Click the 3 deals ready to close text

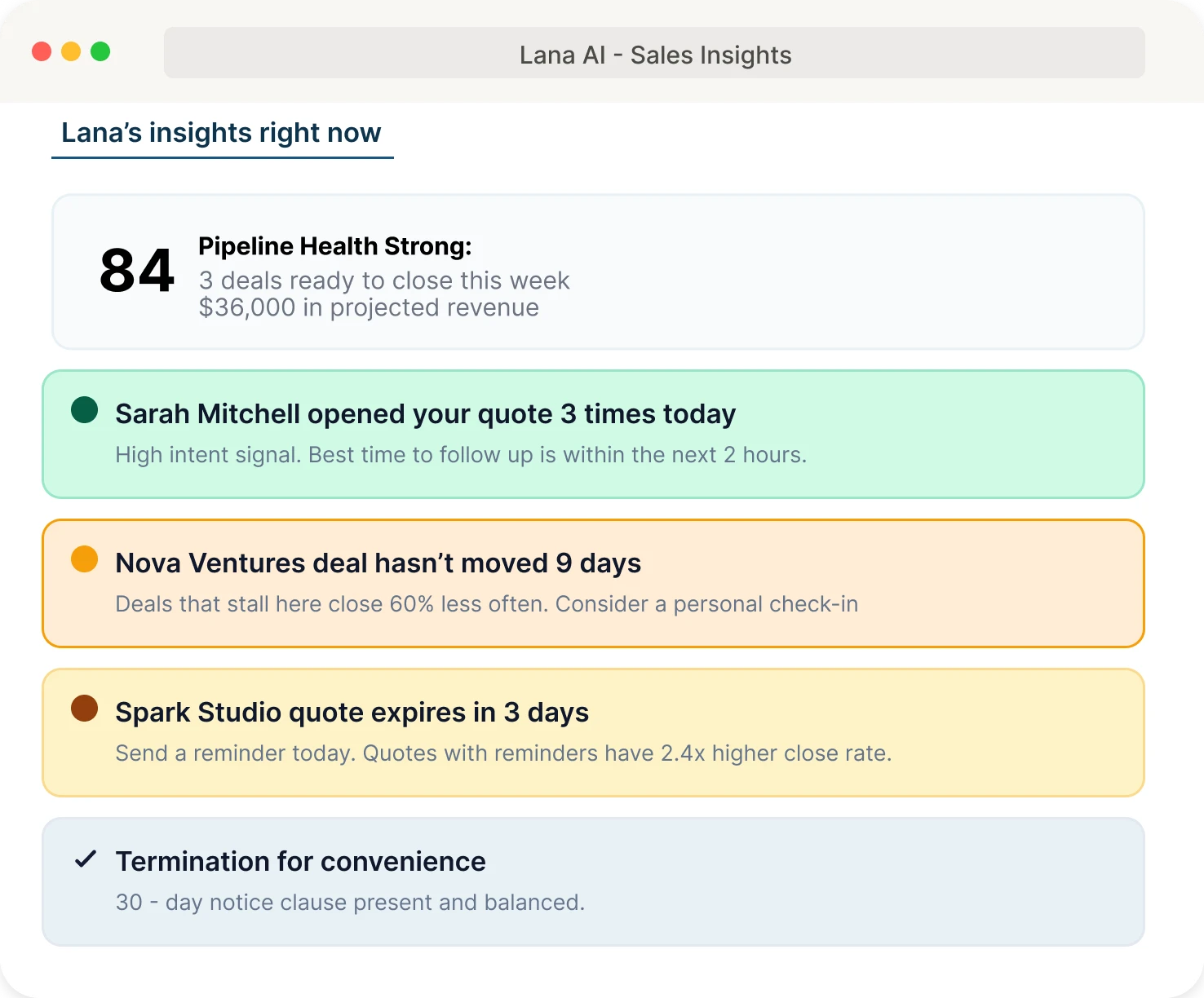(x=383, y=280)
